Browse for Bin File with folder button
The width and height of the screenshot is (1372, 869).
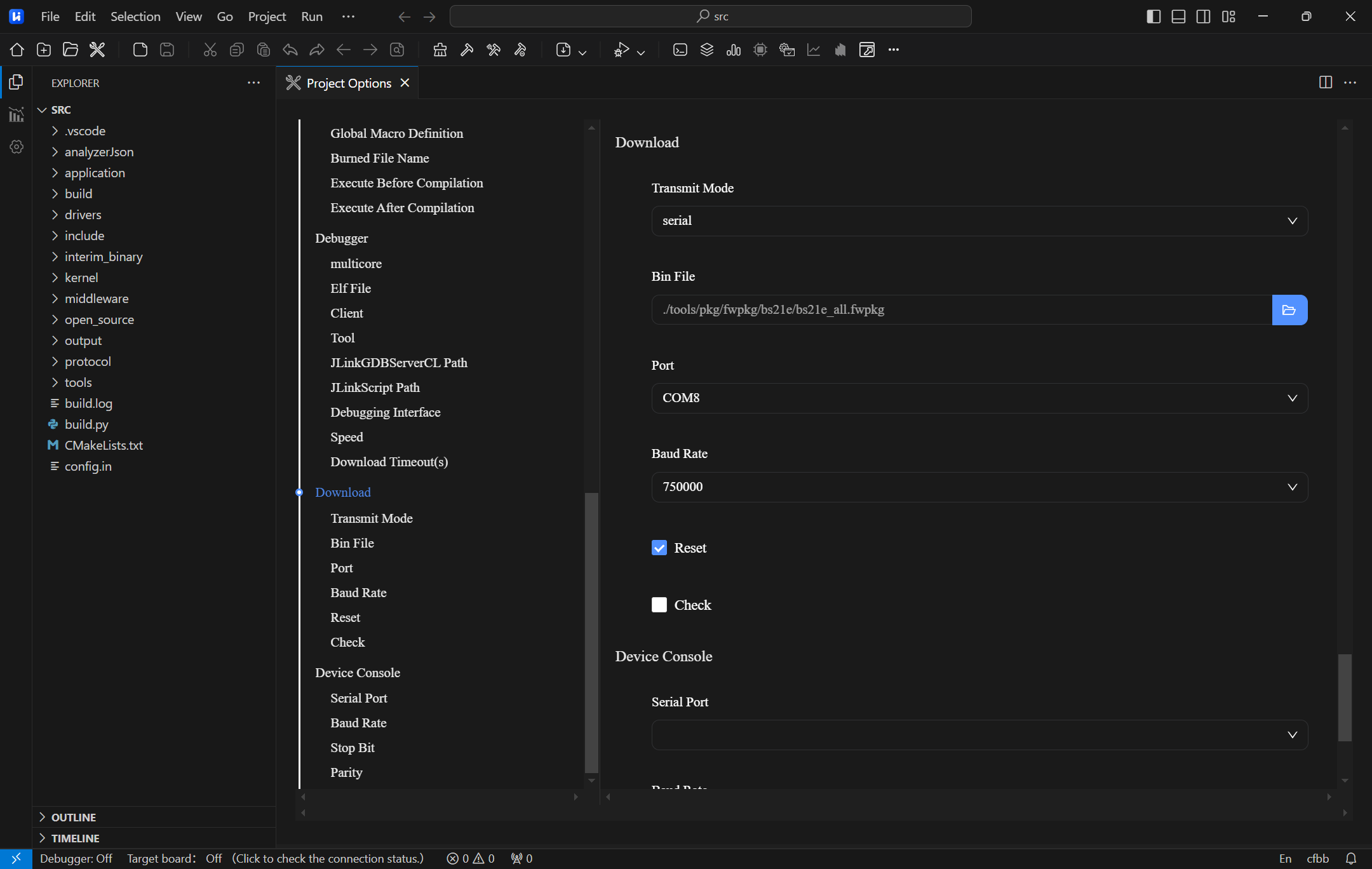point(1289,310)
